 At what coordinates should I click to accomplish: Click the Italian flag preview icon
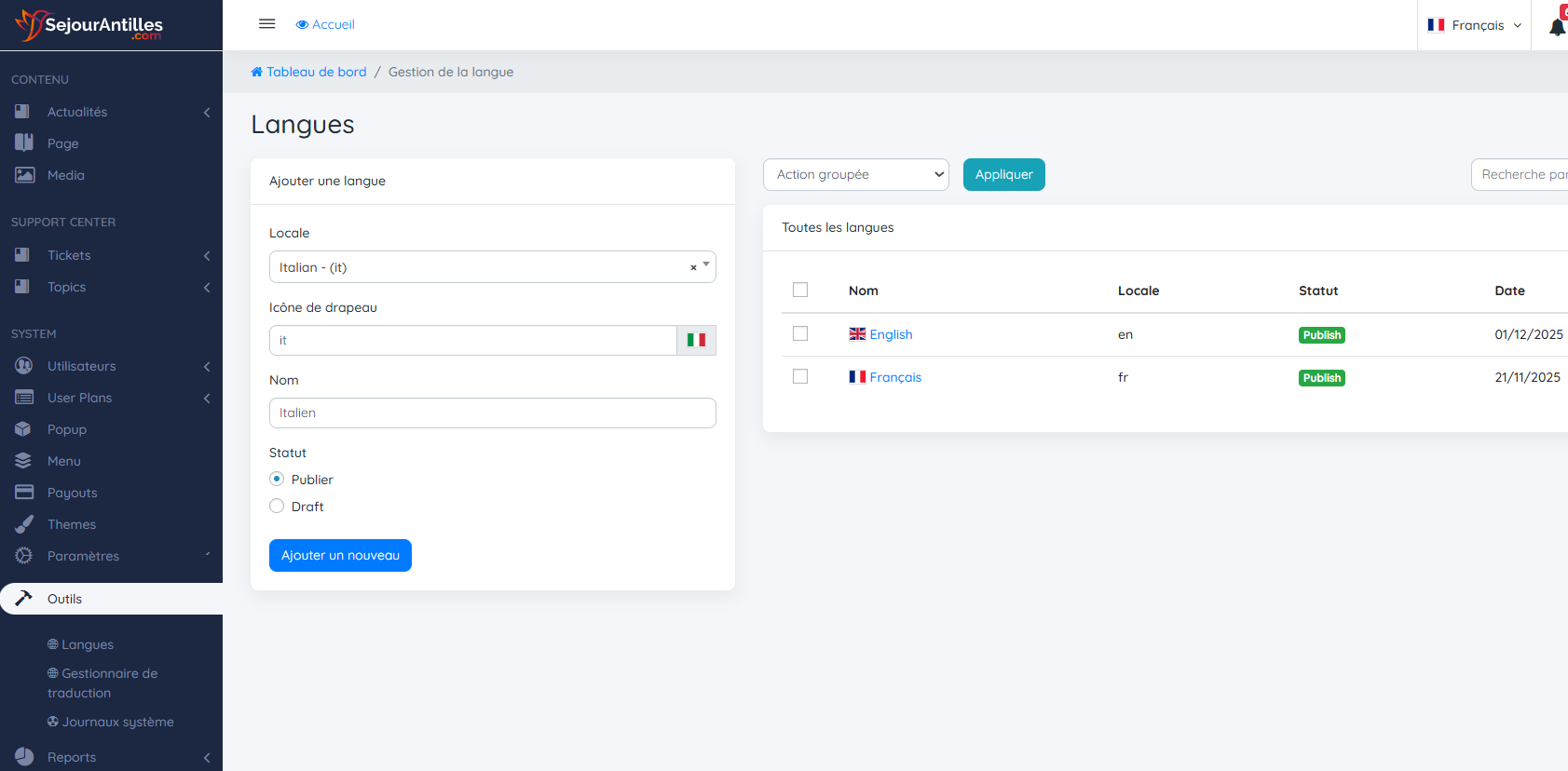click(696, 340)
